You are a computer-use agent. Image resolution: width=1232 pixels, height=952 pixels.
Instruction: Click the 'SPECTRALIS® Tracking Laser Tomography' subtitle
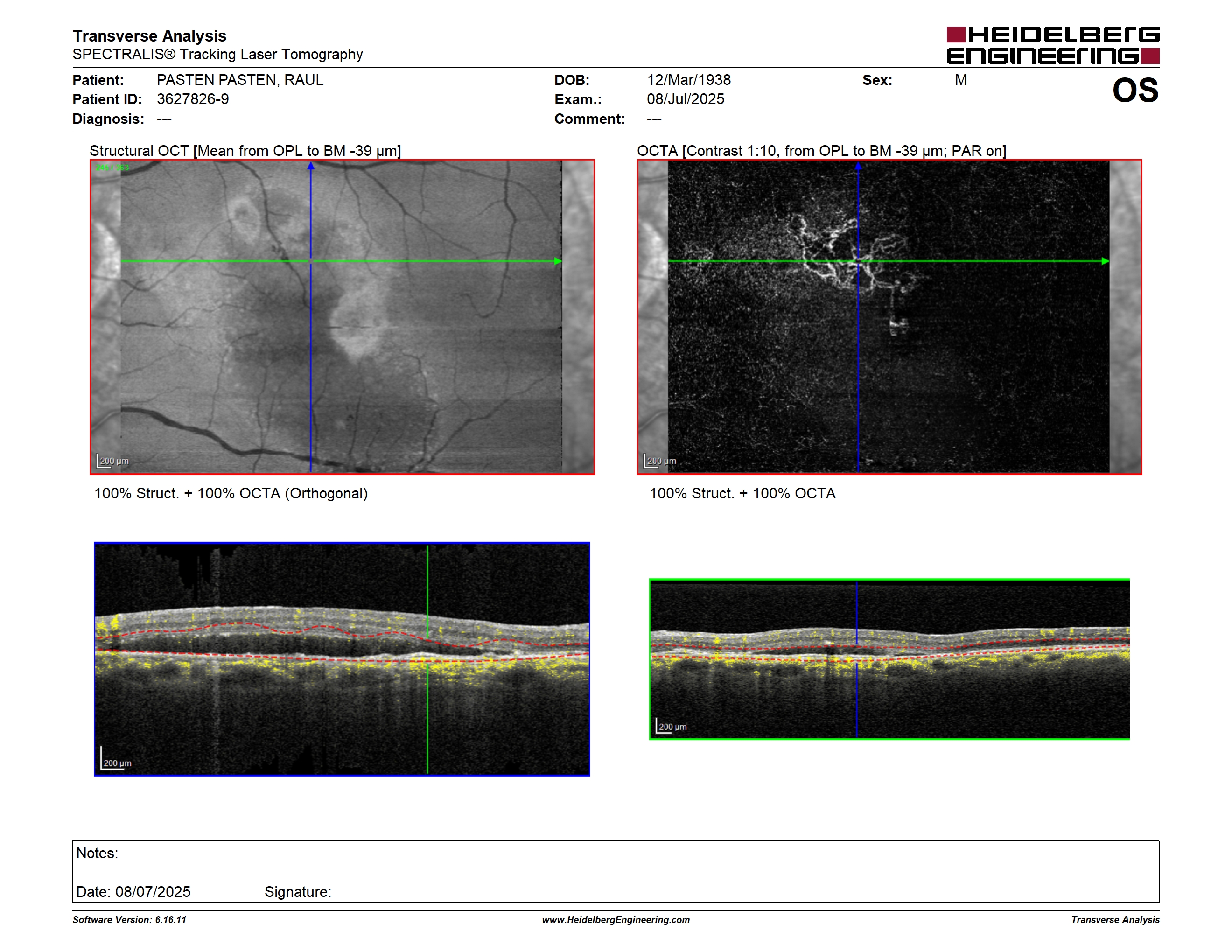coord(218,54)
